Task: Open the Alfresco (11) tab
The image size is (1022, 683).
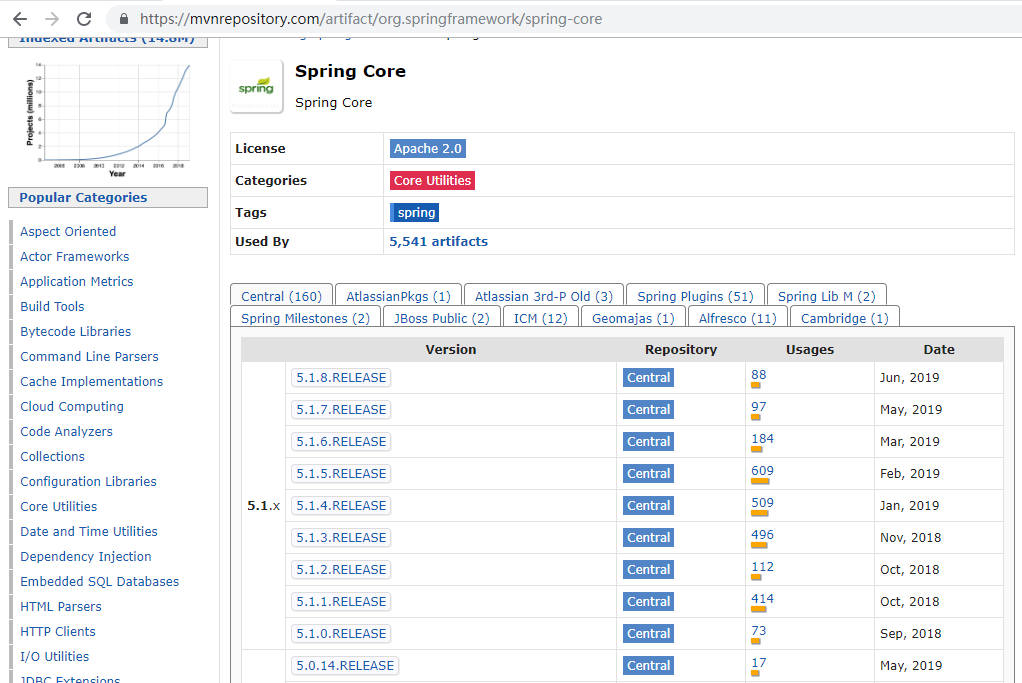Action: [x=738, y=319]
